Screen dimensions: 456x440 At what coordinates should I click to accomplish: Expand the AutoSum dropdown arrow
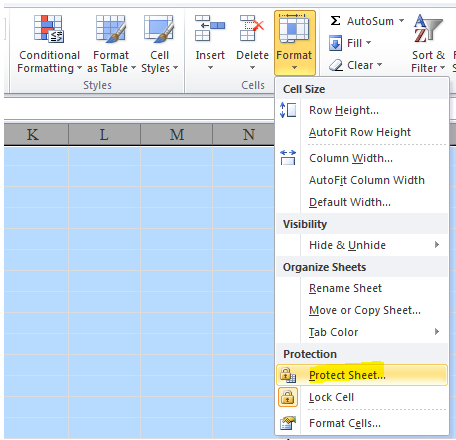pos(402,21)
